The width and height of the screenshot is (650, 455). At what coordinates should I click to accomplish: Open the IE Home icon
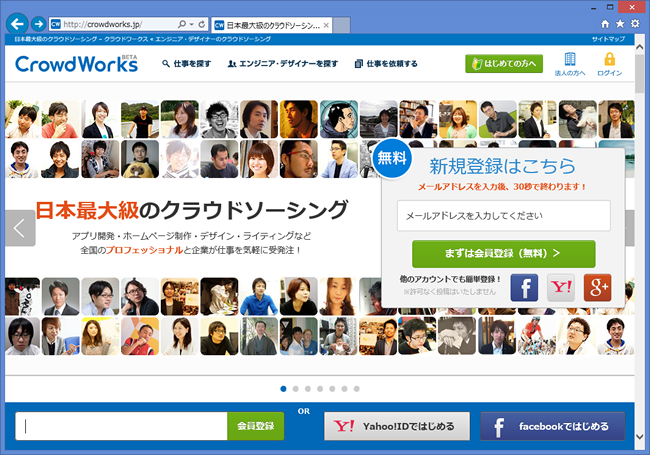click(604, 22)
